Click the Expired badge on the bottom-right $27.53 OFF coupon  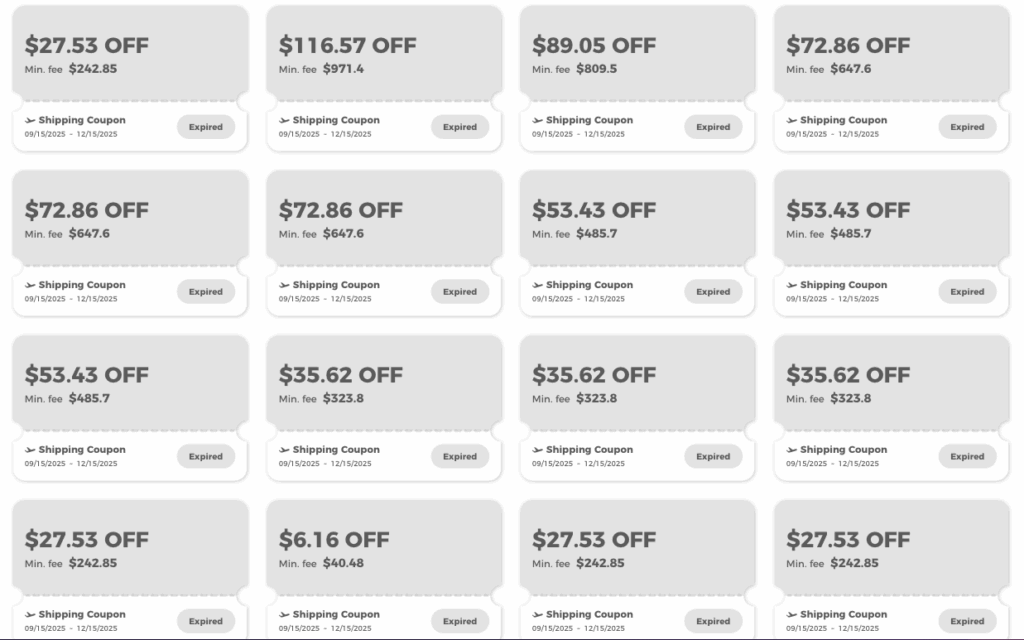point(967,620)
